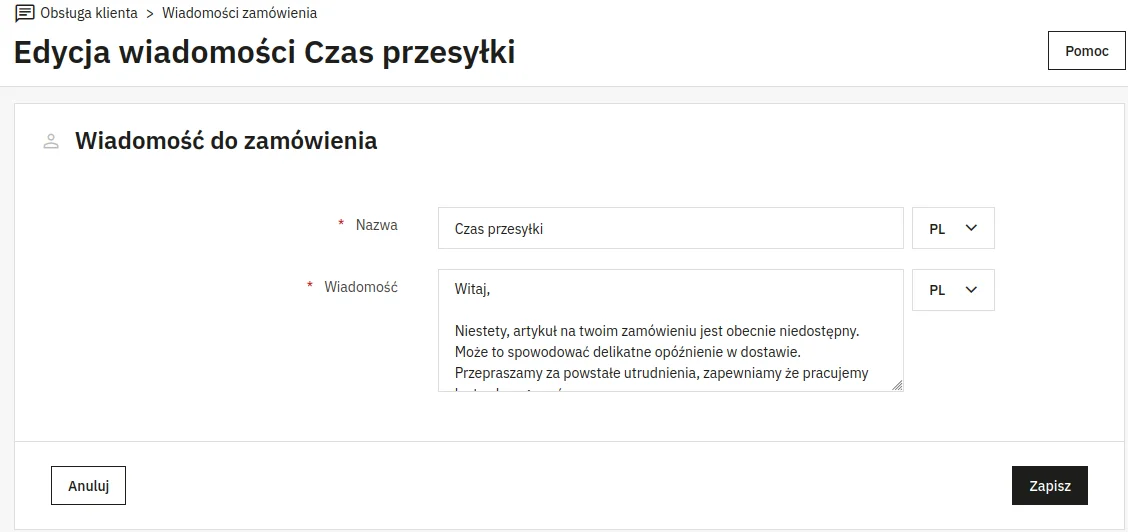Click the line starting 'Niestety, artykuł na twoim'
Viewport: 1128px width, 532px height.
tap(658, 331)
